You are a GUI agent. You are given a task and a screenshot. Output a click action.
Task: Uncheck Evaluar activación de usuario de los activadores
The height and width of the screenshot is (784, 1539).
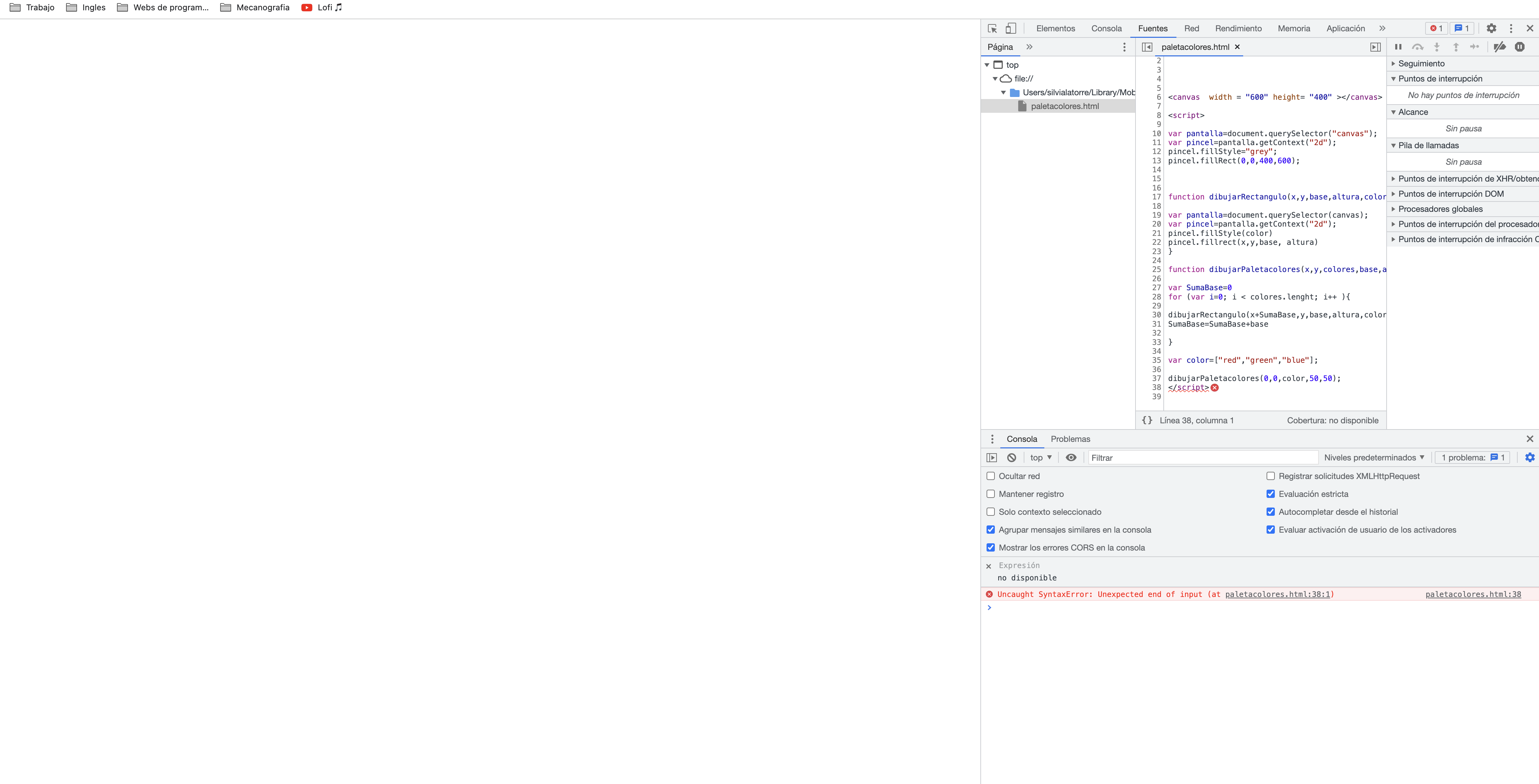point(1271,530)
